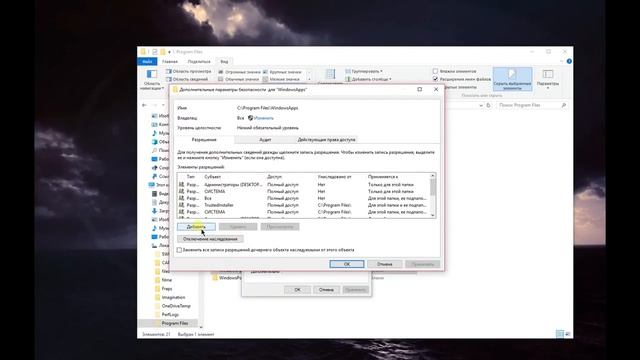Screen dimensions: 640x360
Task: Choose Крупные значки layout in ribbon
Action: [x=282, y=72]
